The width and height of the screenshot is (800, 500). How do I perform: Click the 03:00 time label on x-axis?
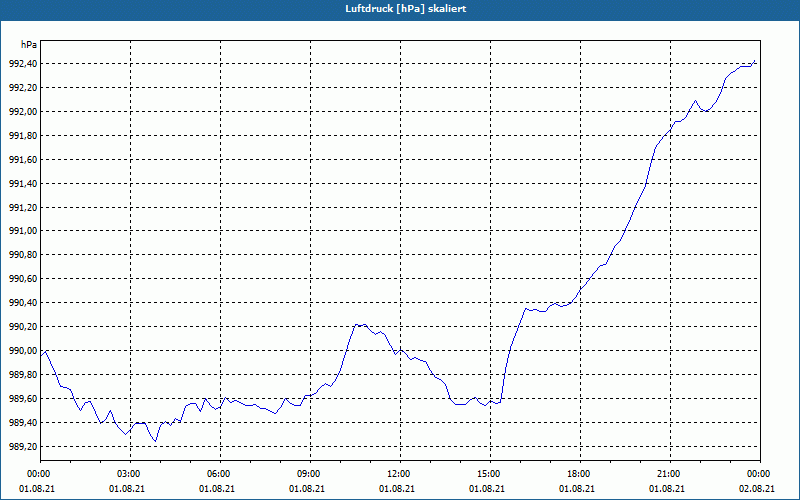click(128, 474)
